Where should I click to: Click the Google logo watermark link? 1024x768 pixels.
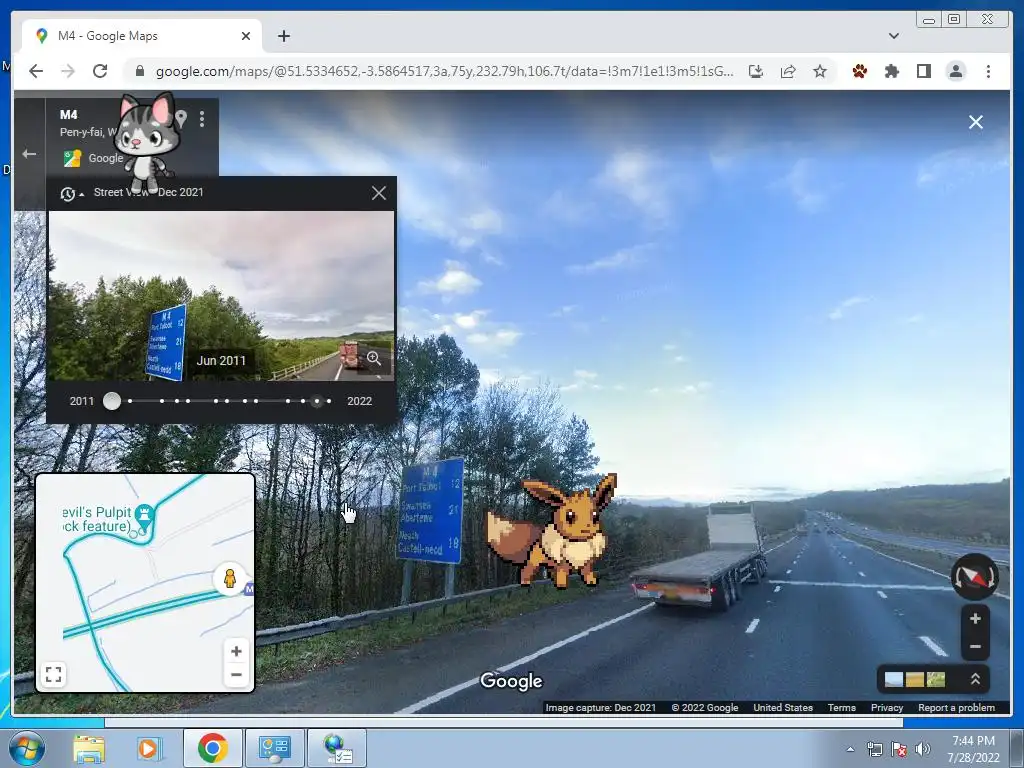[511, 681]
